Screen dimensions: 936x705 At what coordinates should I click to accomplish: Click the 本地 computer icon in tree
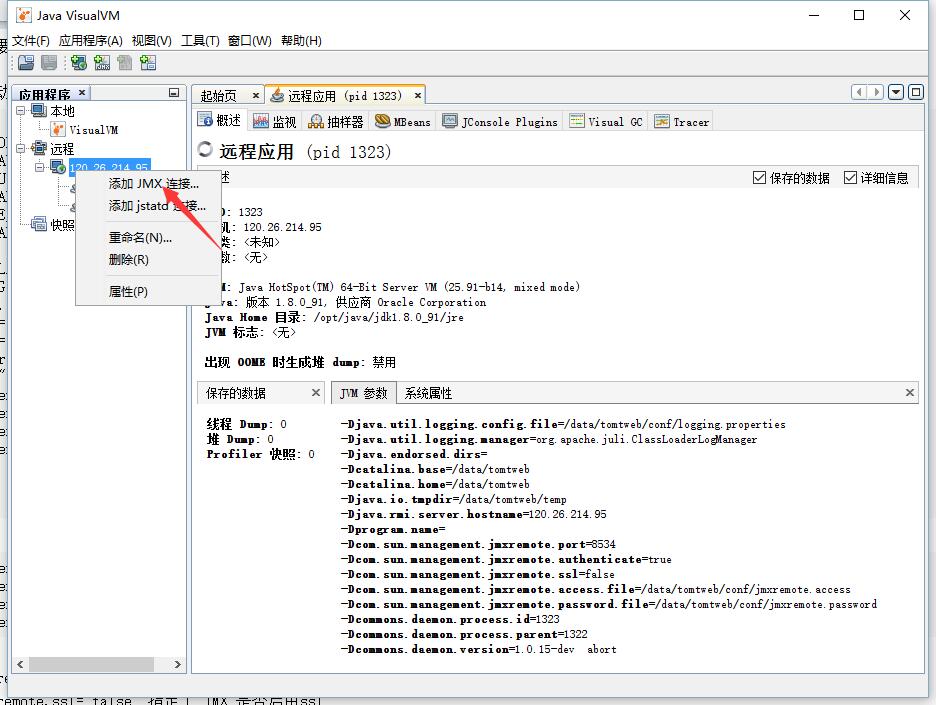tap(39, 110)
